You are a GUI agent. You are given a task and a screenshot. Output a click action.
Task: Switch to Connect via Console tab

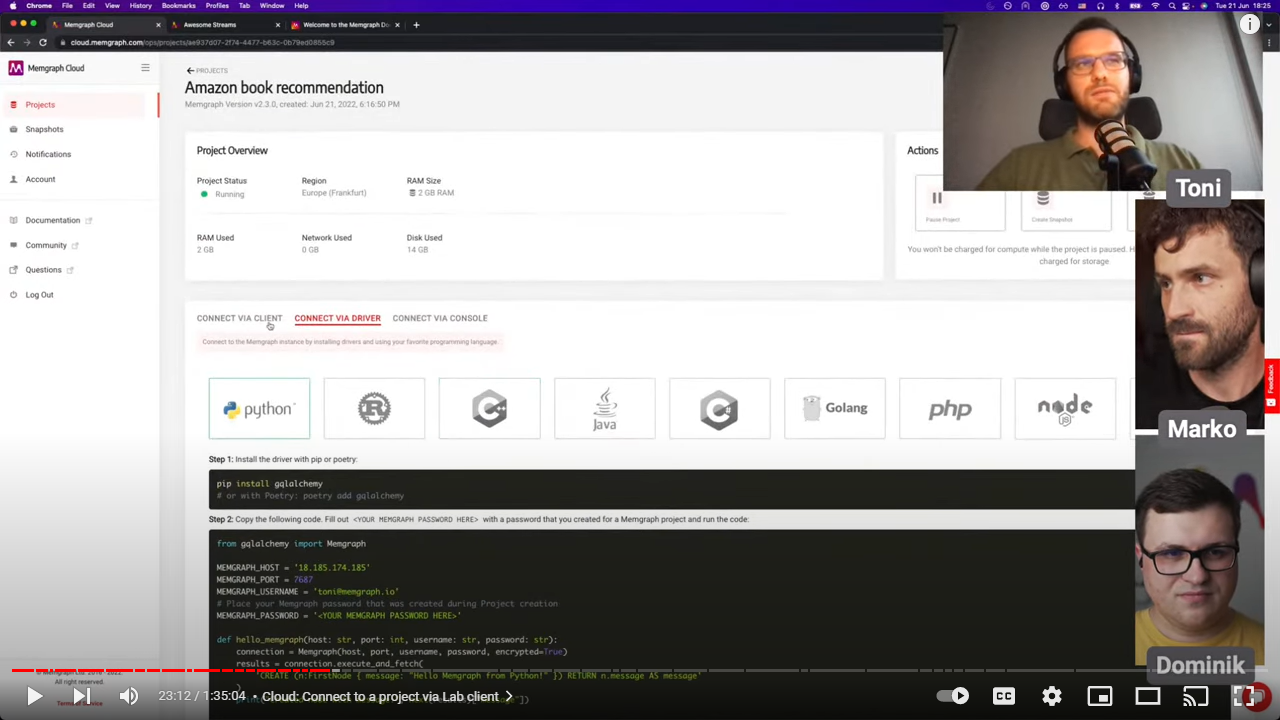pyautogui.click(x=440, y=318)
